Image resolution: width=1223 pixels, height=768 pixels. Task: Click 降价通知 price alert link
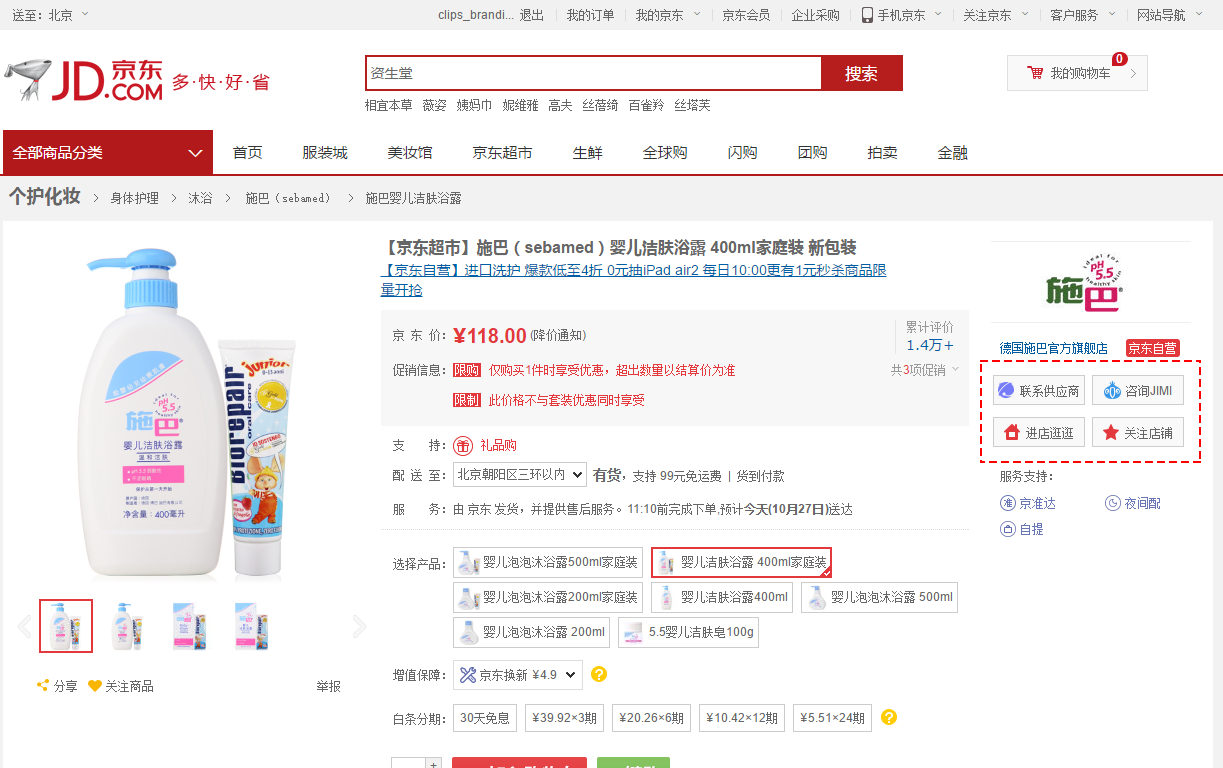(558, 335)
